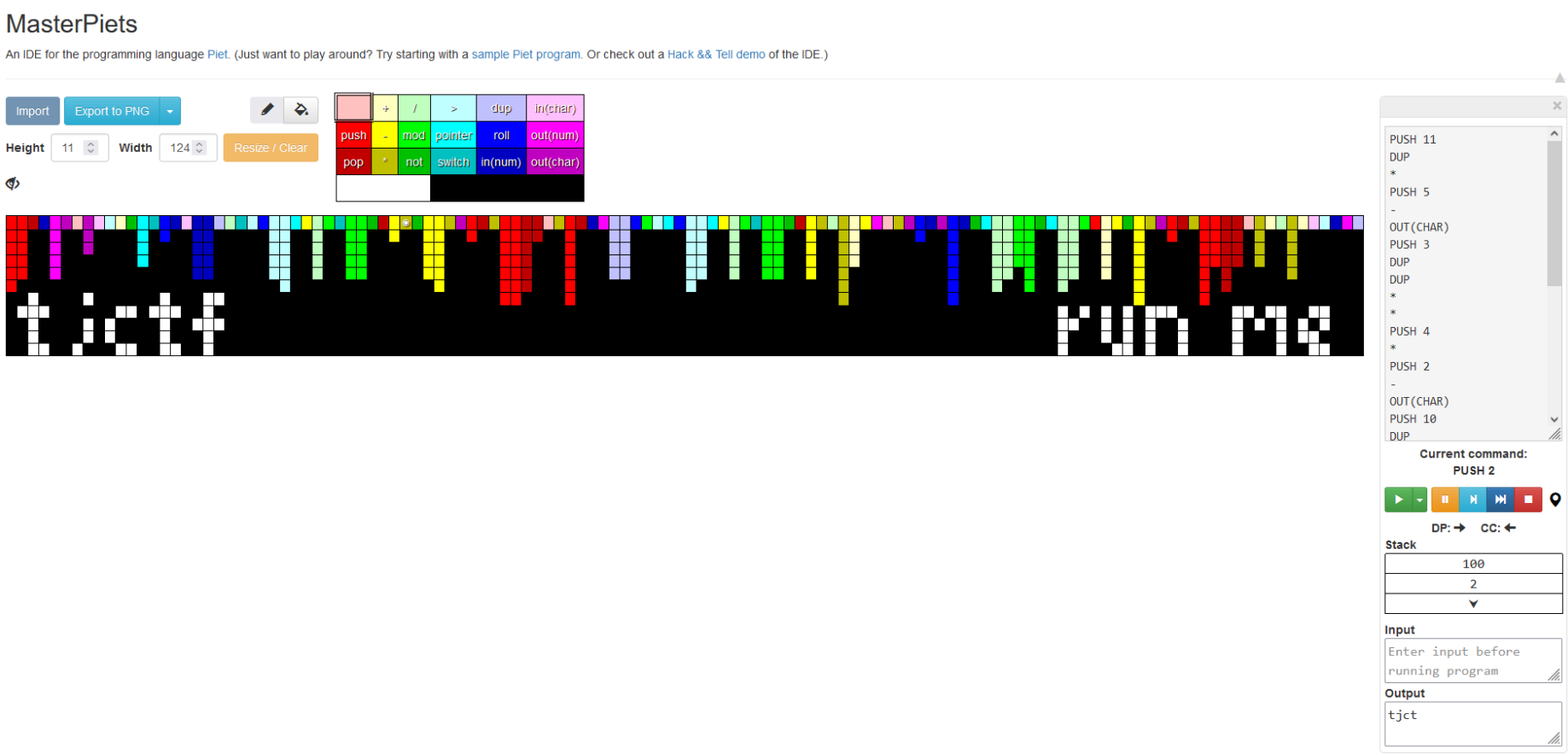Pause program execution
Viewport: 1568px width, 754px height.
1444,500
